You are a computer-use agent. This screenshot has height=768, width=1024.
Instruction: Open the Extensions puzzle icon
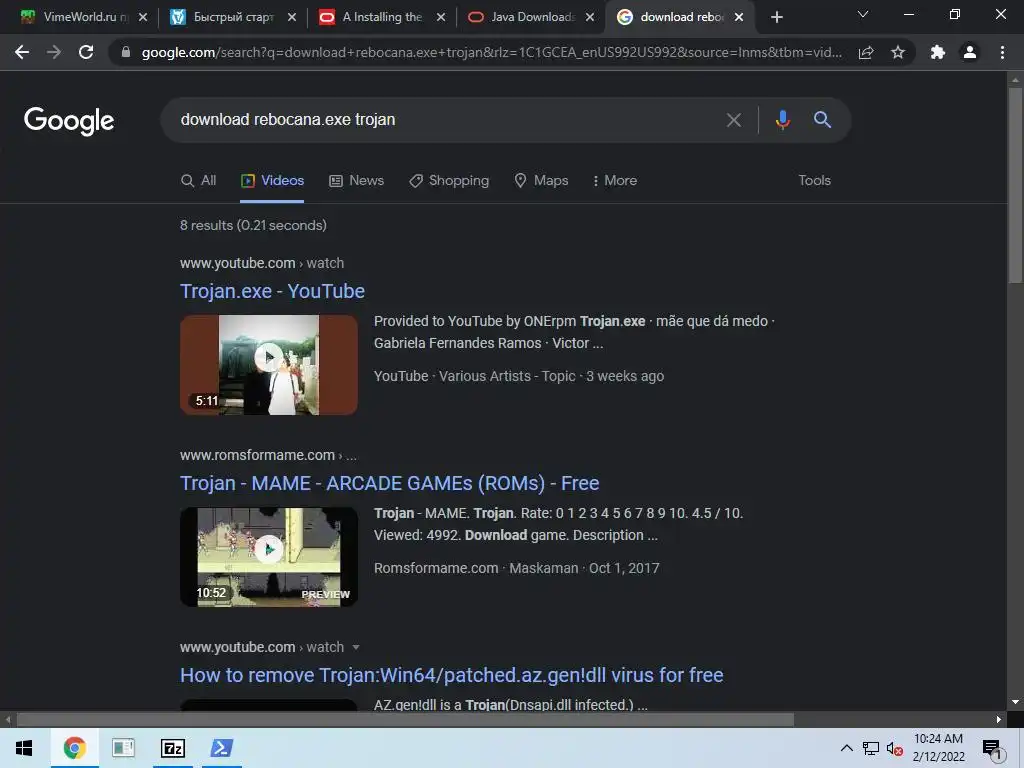(x=938, y=52)
